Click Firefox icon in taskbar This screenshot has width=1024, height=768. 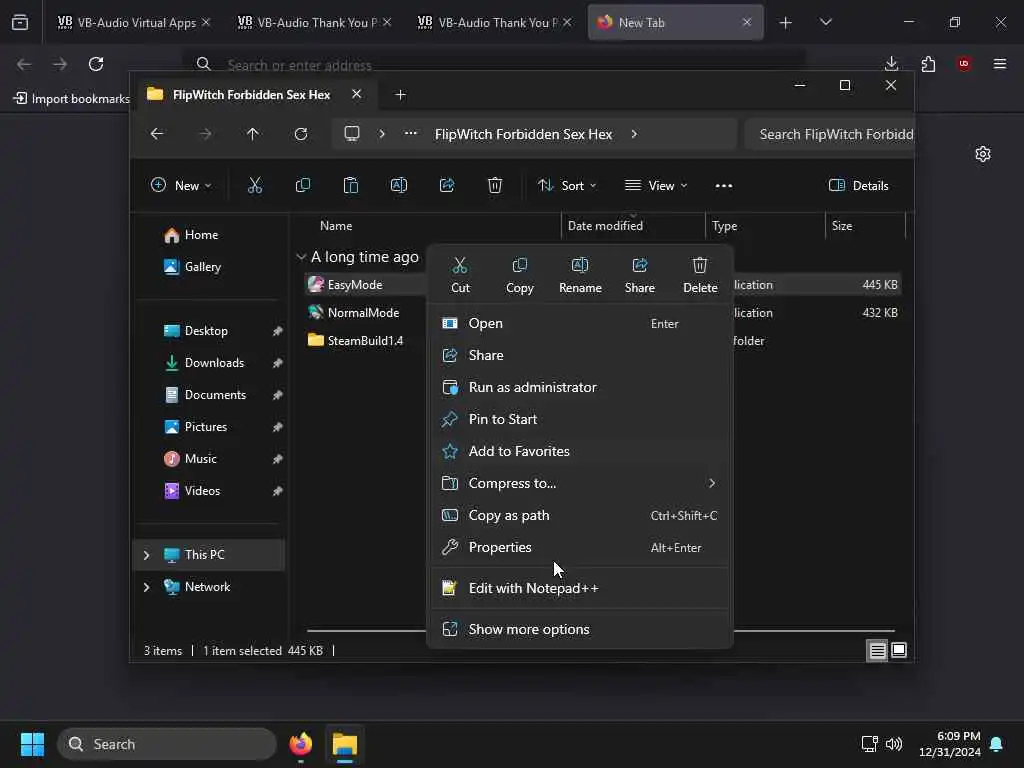(x=300, y=744)
